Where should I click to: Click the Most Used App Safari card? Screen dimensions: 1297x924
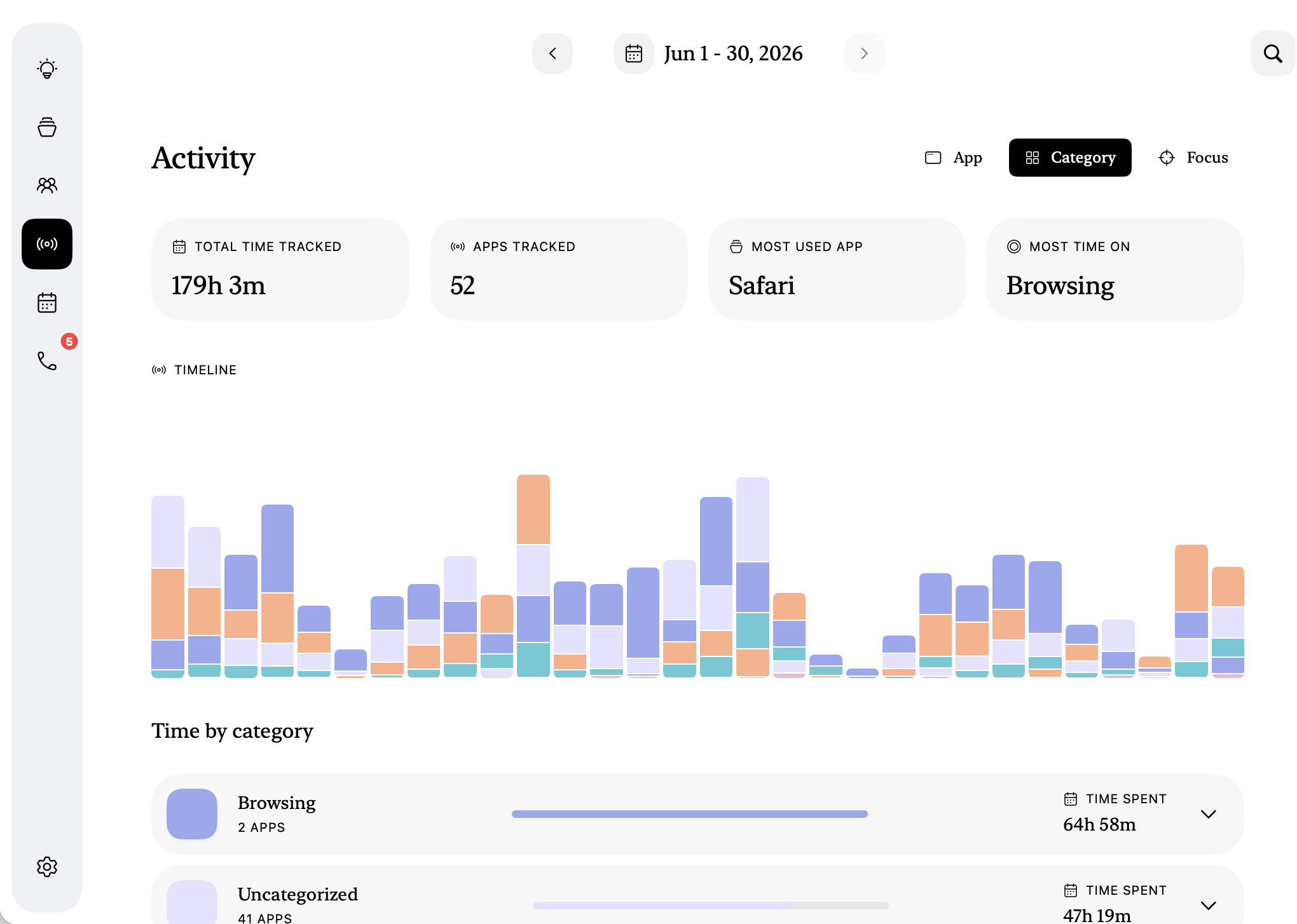tap(837, 269)
